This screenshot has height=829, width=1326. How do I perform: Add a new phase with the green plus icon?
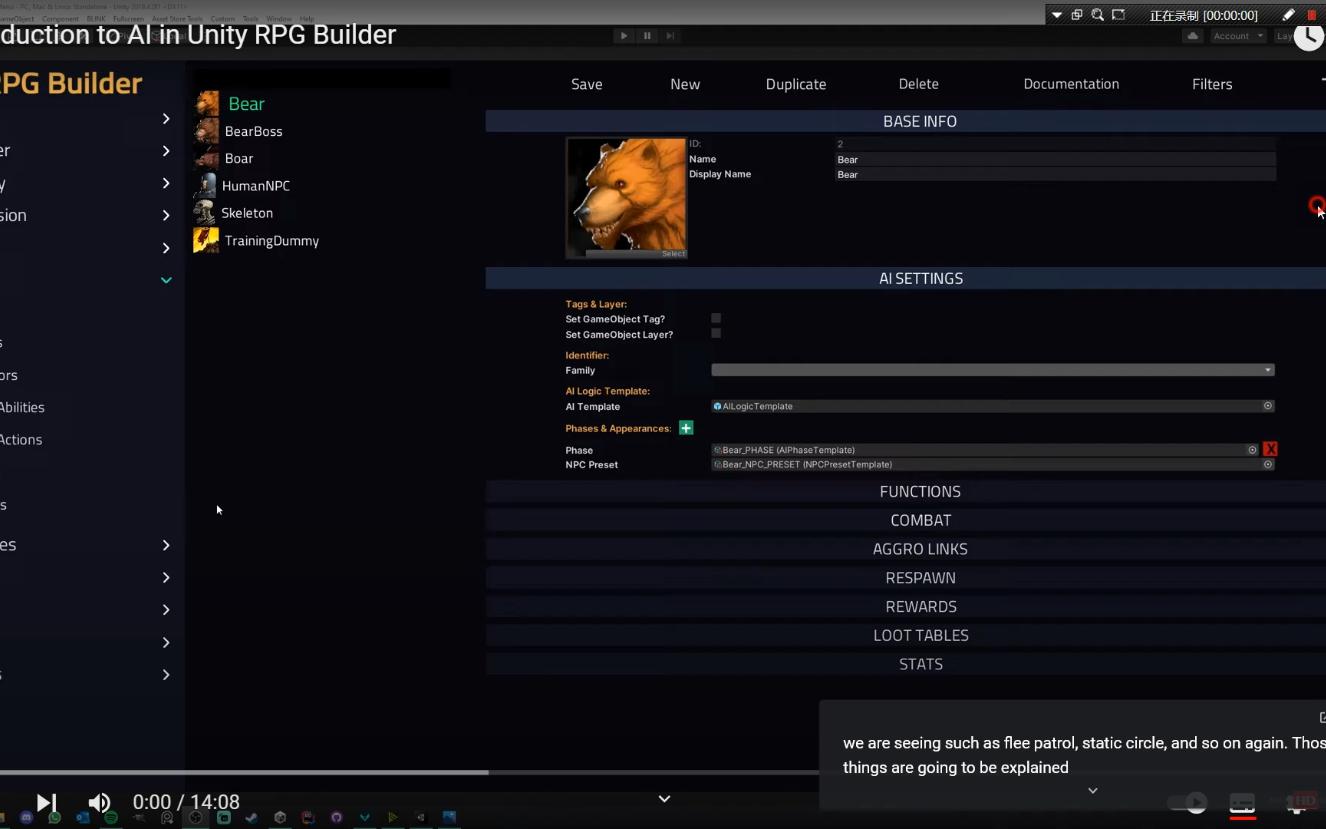[686, 427]
